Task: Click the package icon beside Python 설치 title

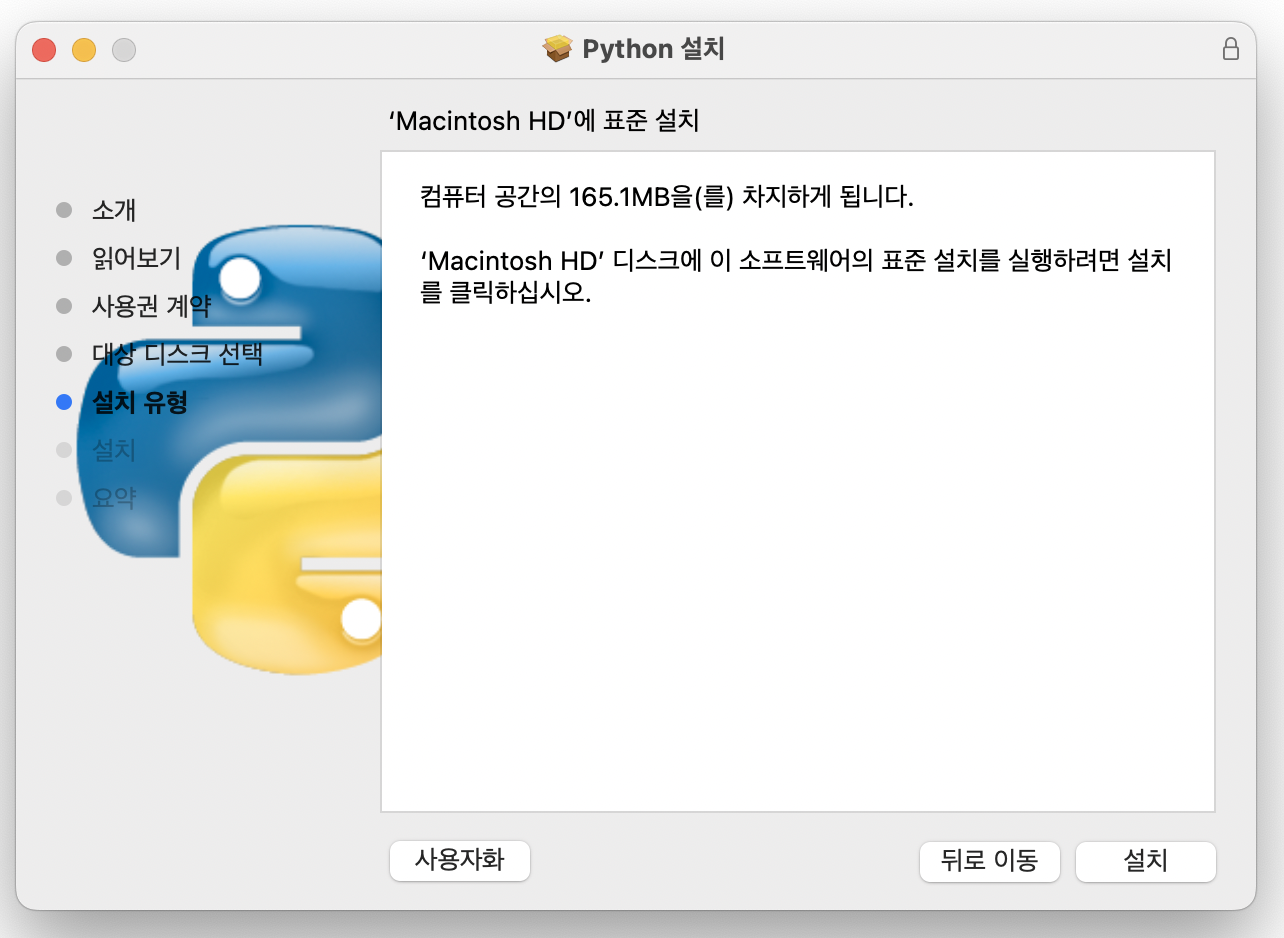Action: (x=557, y=49)
